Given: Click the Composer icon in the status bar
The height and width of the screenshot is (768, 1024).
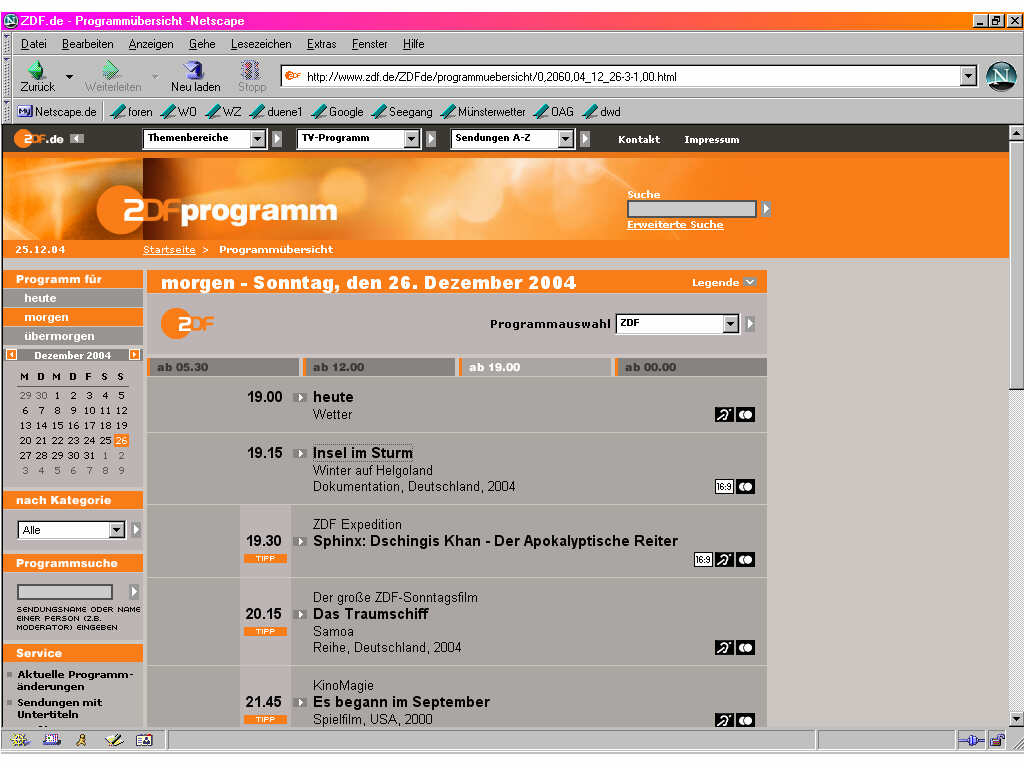Looking at the screenshot, I should pos(114,740).
